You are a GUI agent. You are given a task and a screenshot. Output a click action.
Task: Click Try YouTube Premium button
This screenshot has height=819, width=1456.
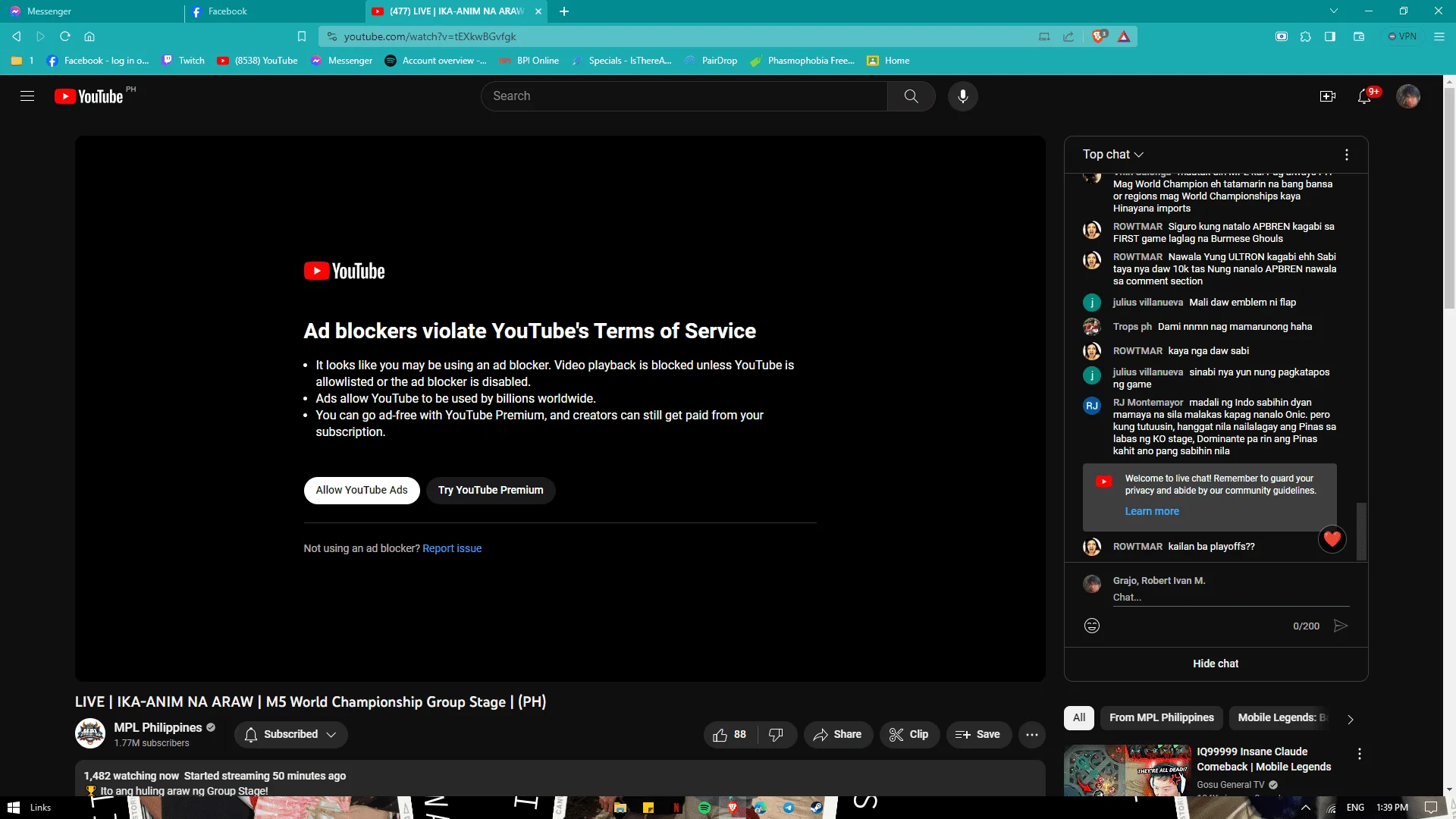pos(491,491)
